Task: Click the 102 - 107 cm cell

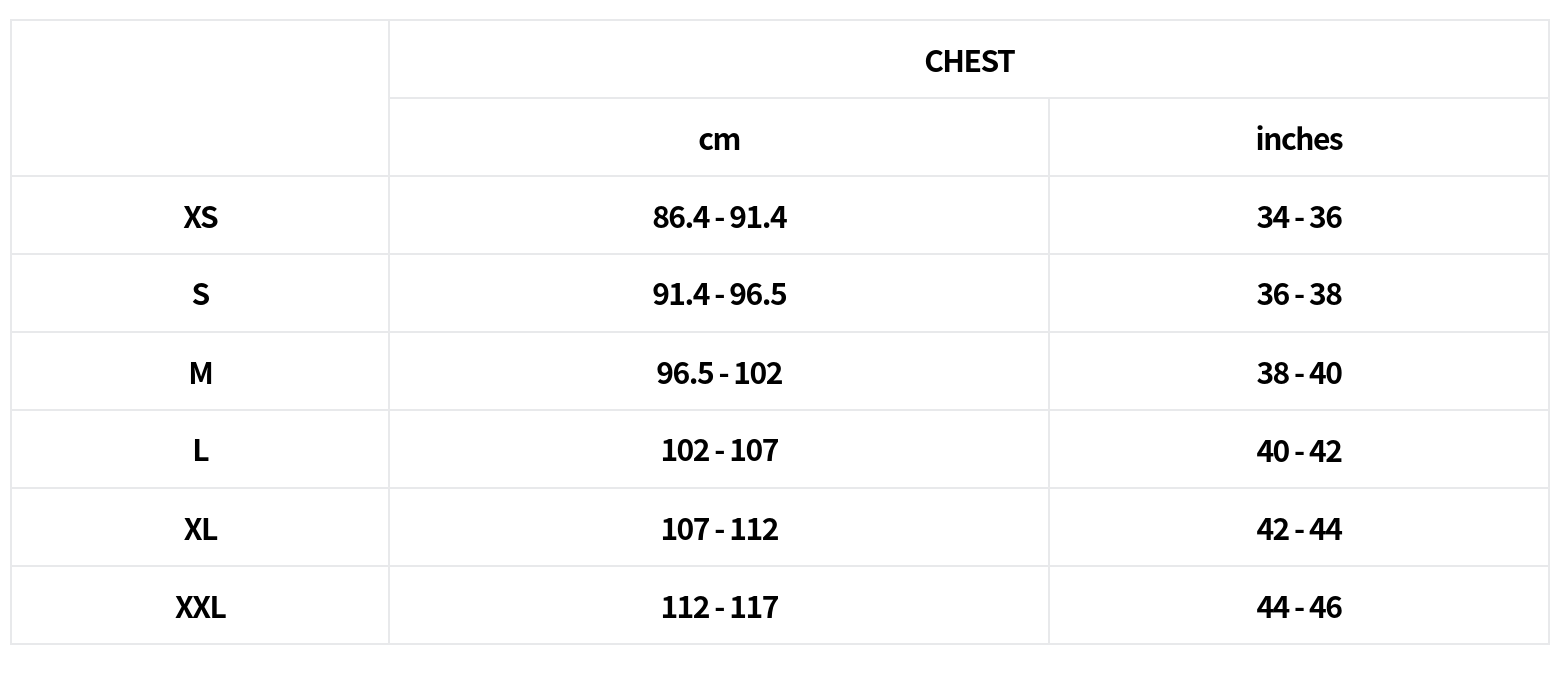Action: click(x=719, y=451)
